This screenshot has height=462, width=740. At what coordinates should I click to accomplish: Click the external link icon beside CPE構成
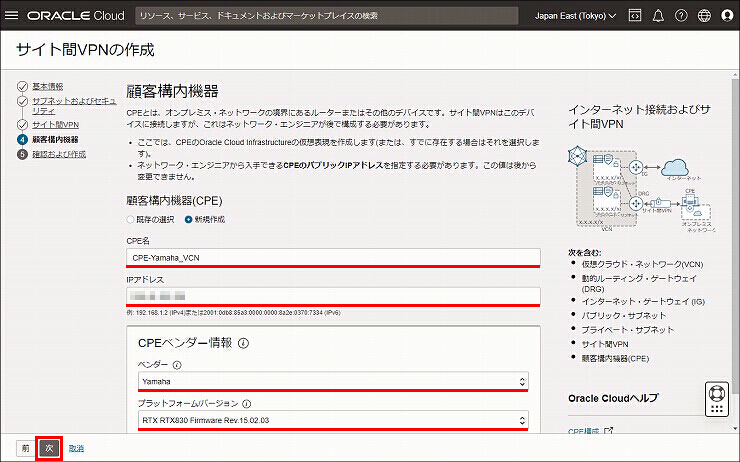(x=609, y=430)
